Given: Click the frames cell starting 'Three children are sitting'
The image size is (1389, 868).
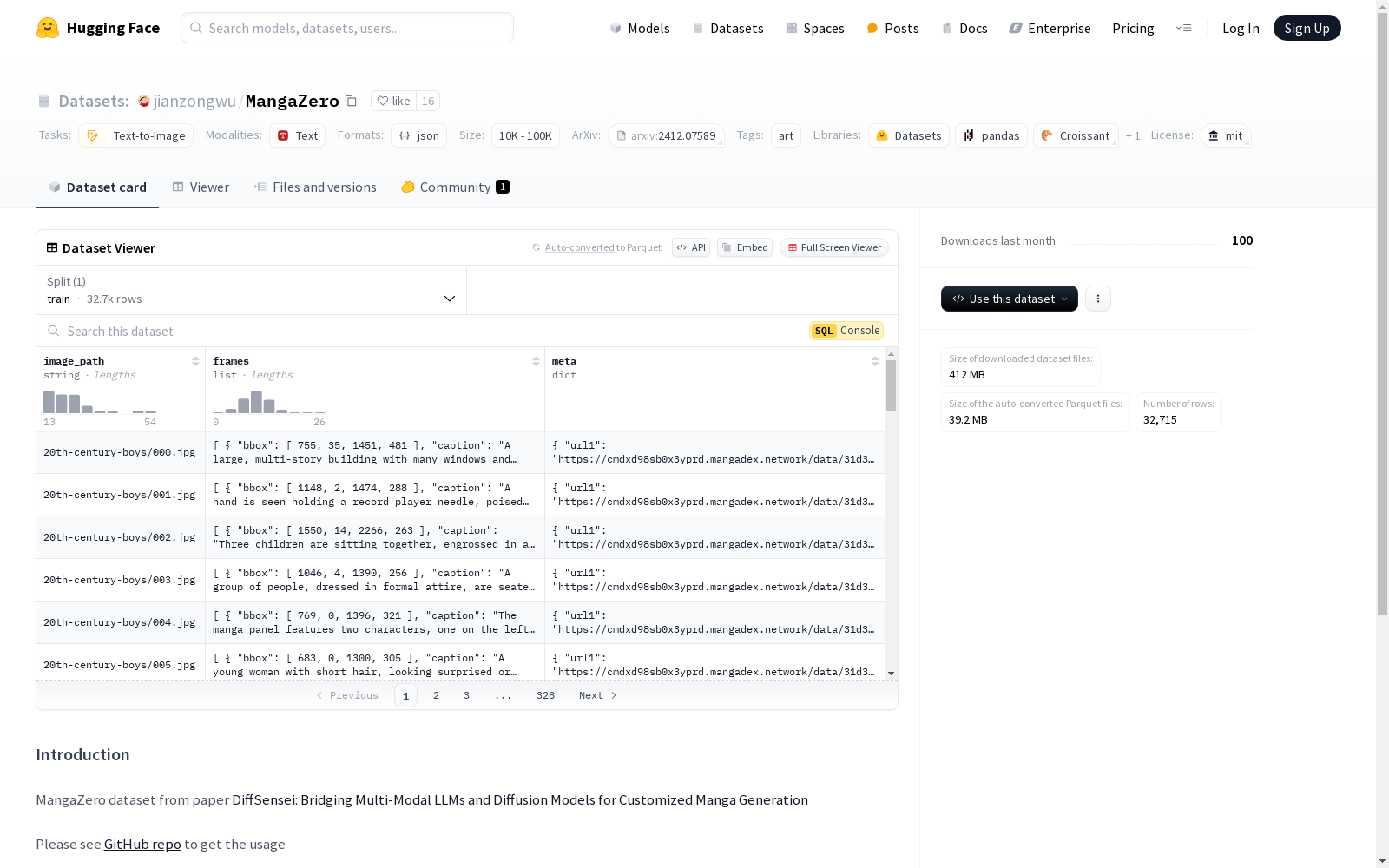Looking at the screenshot, I should click(375, 537).
